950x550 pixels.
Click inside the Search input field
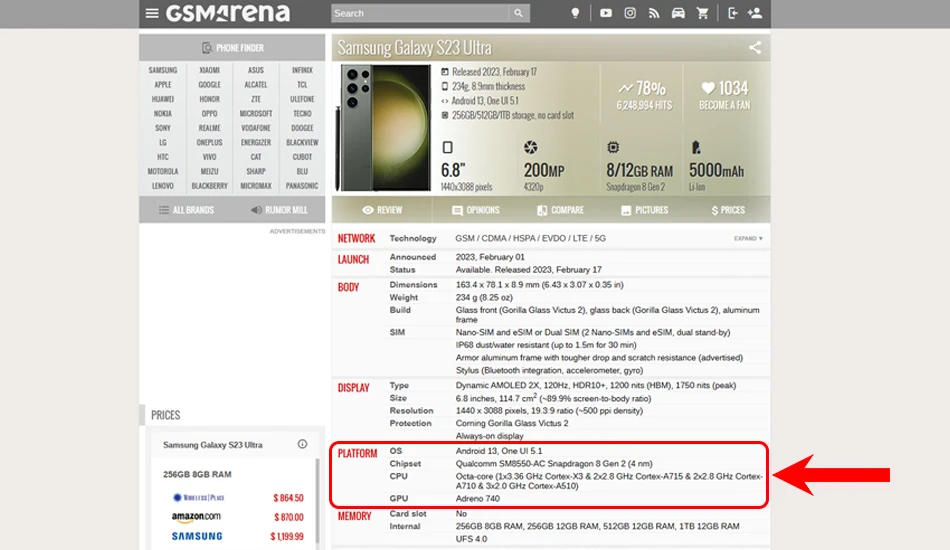tap(420, 13)
